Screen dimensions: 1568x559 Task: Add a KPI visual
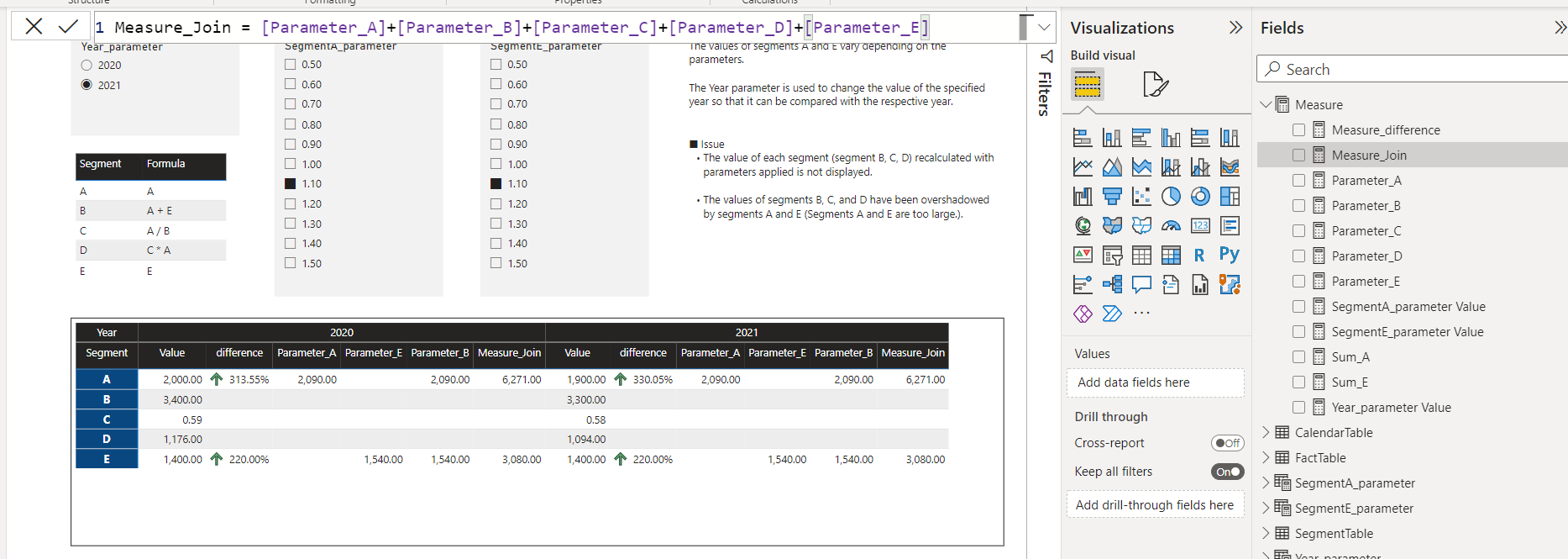coord(1083,255)
